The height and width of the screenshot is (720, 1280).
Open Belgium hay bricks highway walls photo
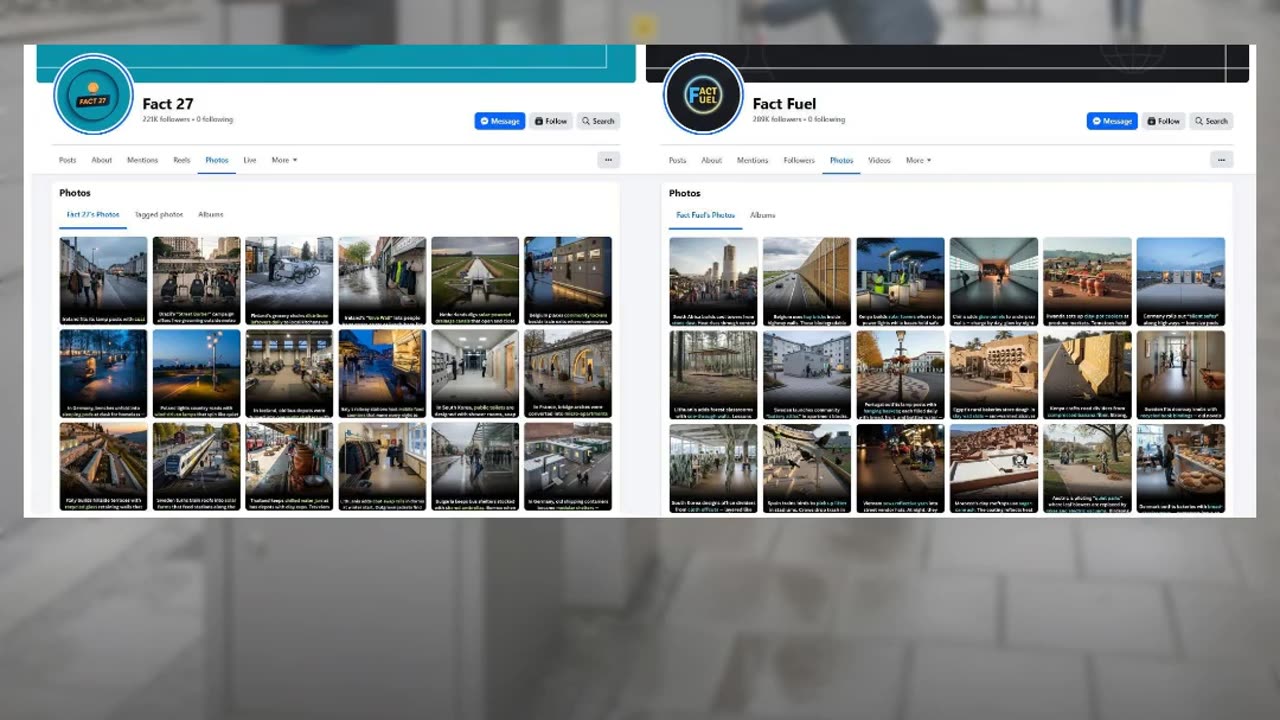click(806, 282)
